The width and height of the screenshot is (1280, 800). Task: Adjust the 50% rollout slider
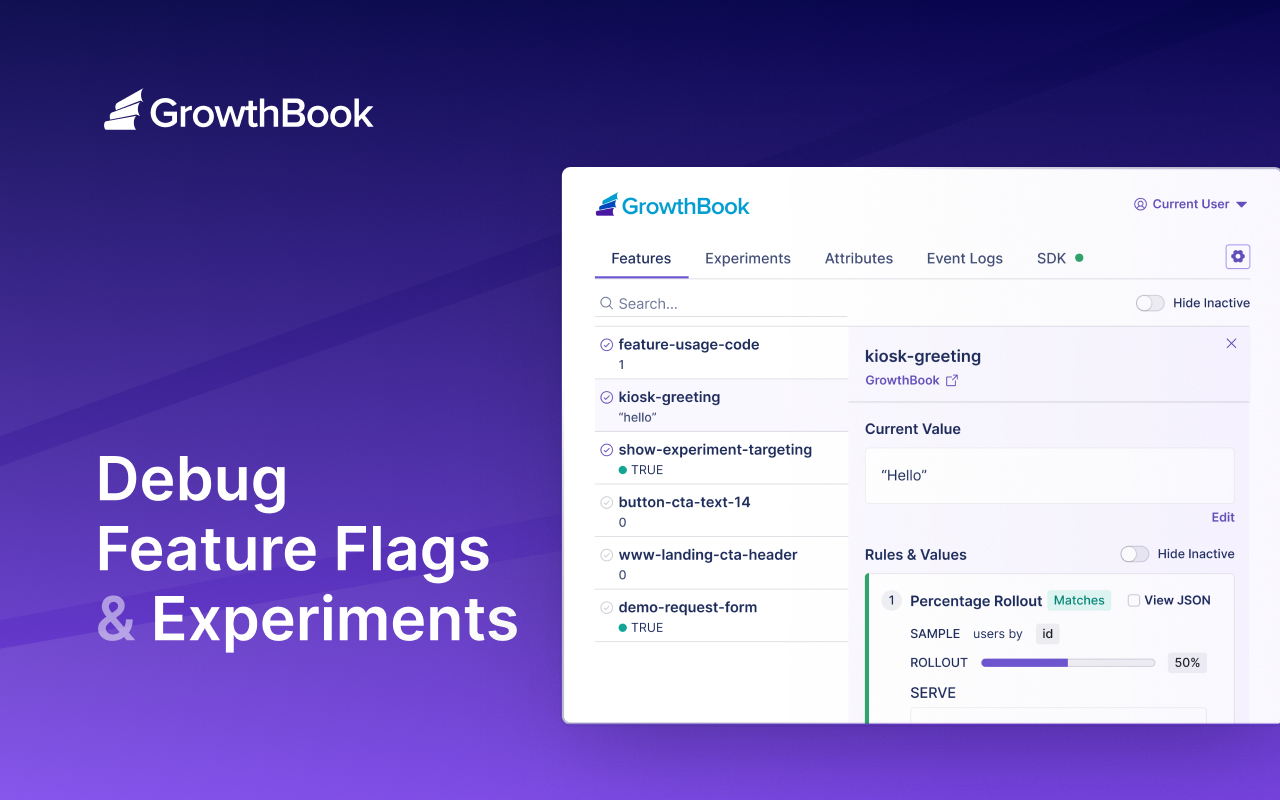1068,662
